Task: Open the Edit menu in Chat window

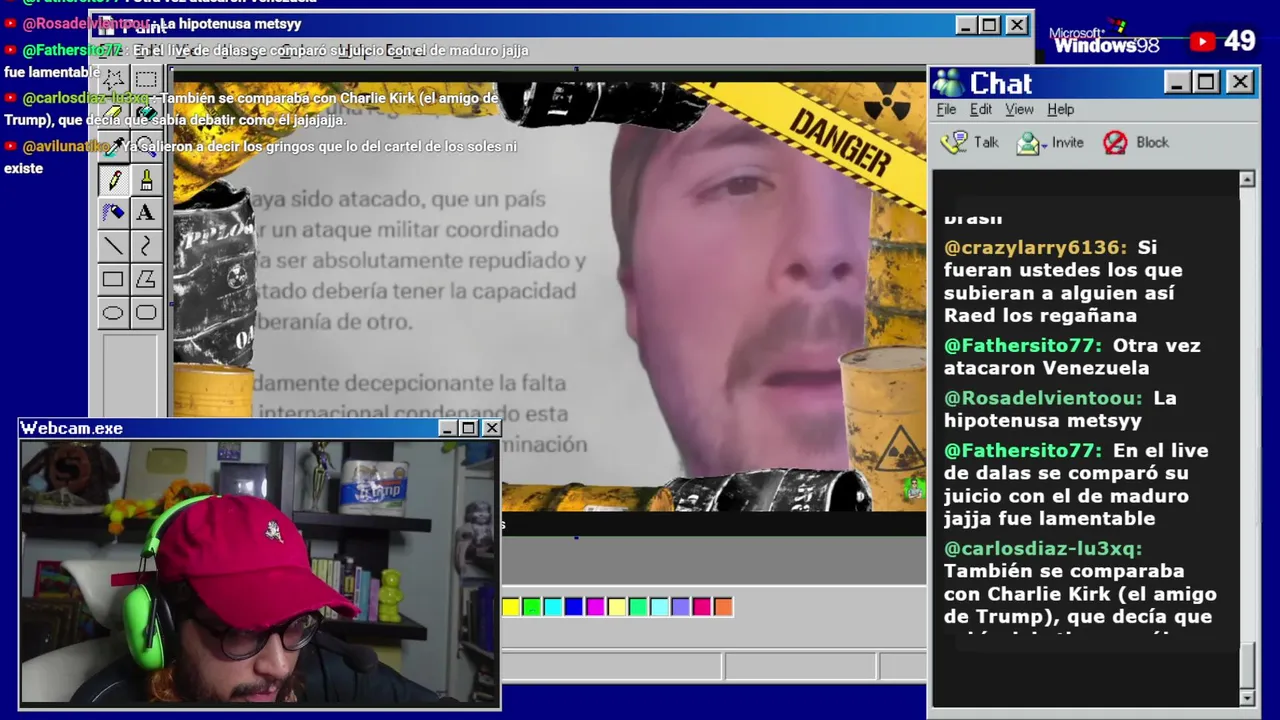Action: (x=981, y=109)
